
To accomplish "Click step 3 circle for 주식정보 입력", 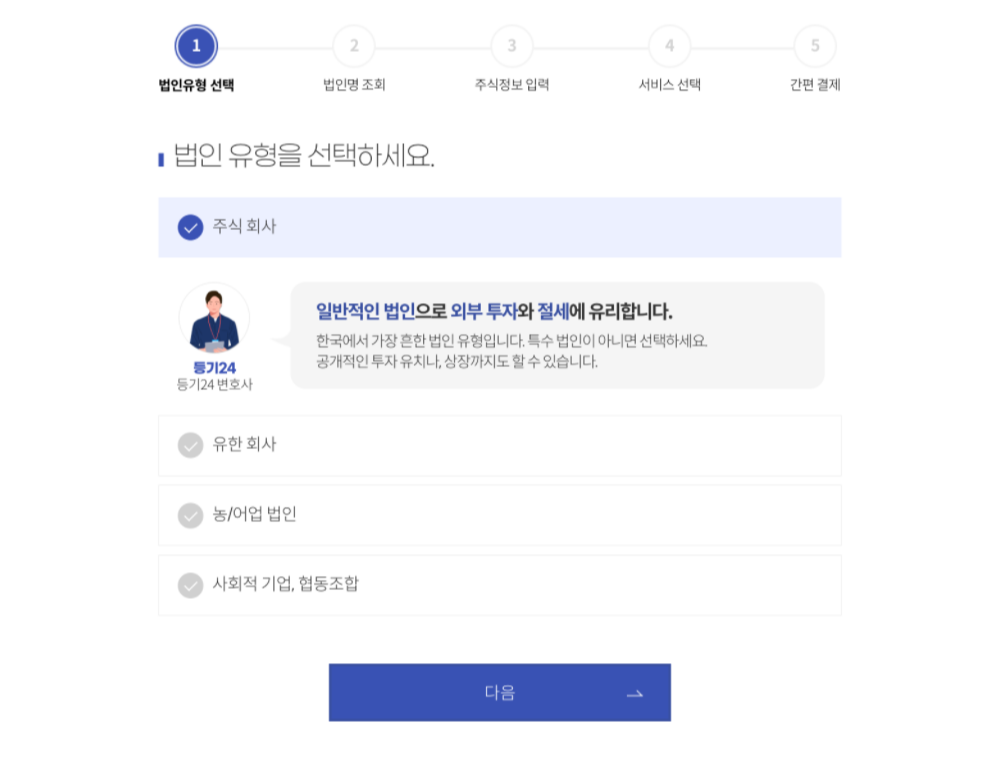I will pyautogui.click(x=511, y=46).
